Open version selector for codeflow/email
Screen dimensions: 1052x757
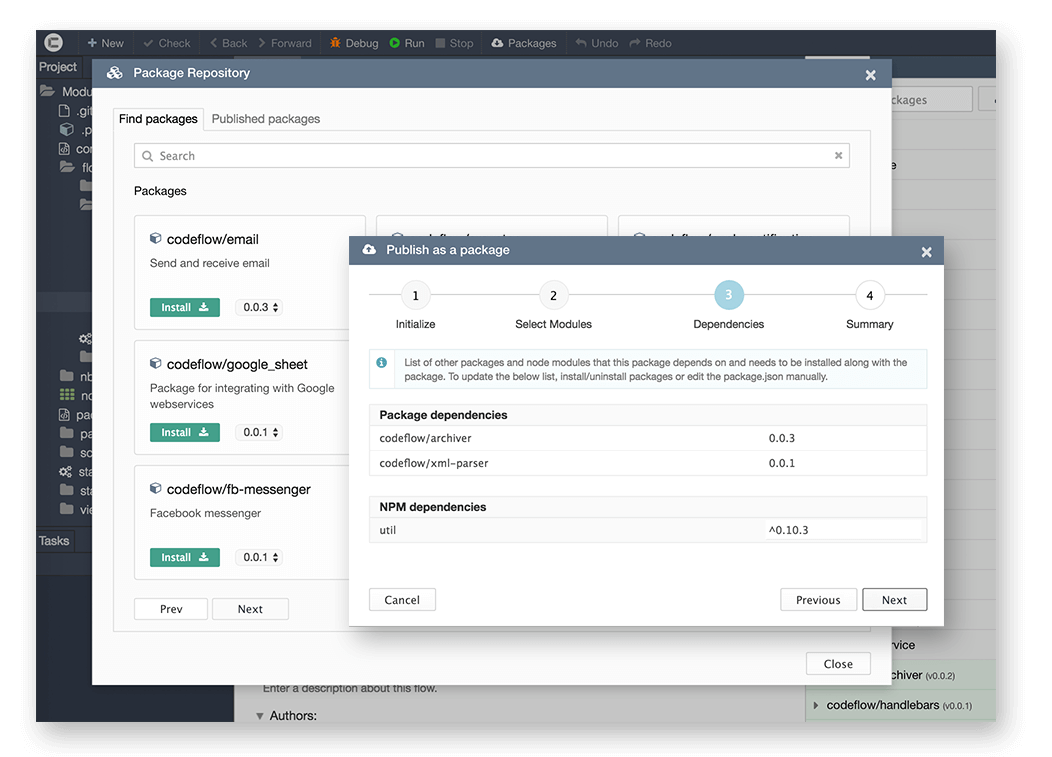260,307
